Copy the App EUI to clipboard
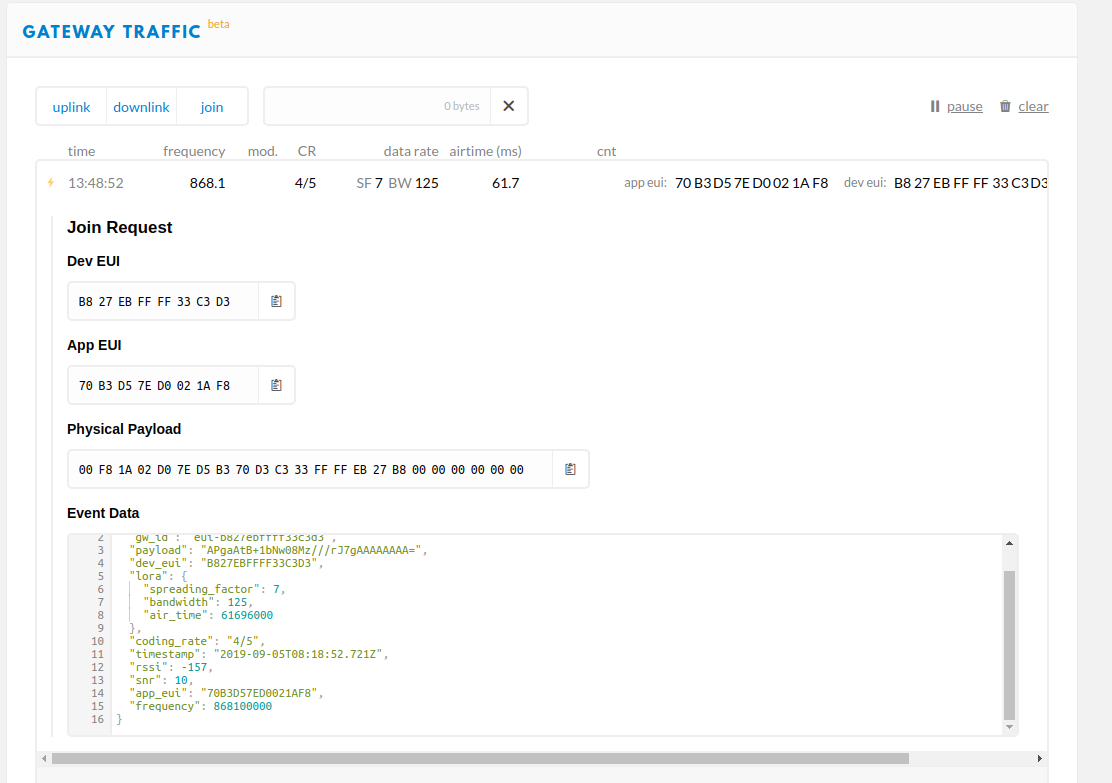Screen dimensions: 1112x783 click(277, 385)
